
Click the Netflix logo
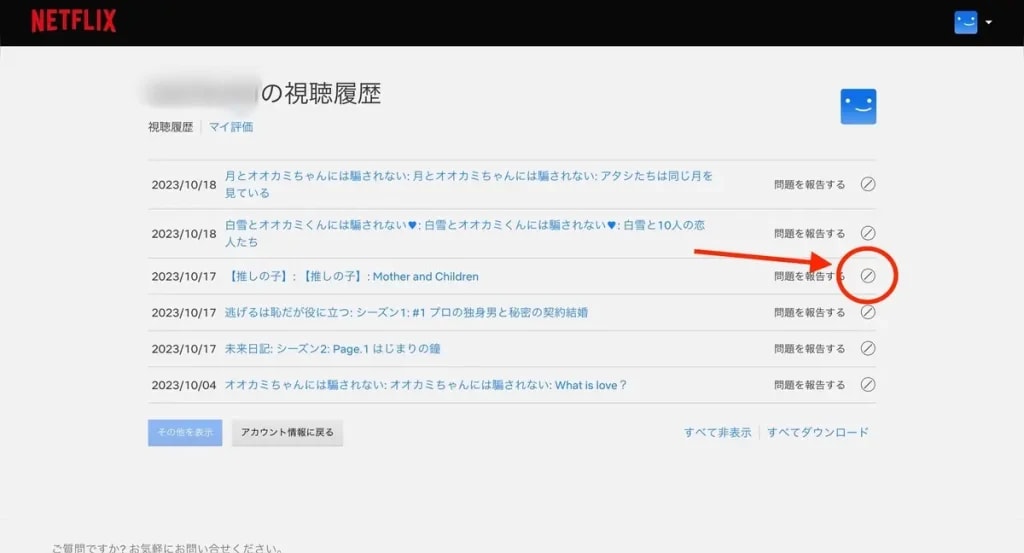tap(73, 21)
